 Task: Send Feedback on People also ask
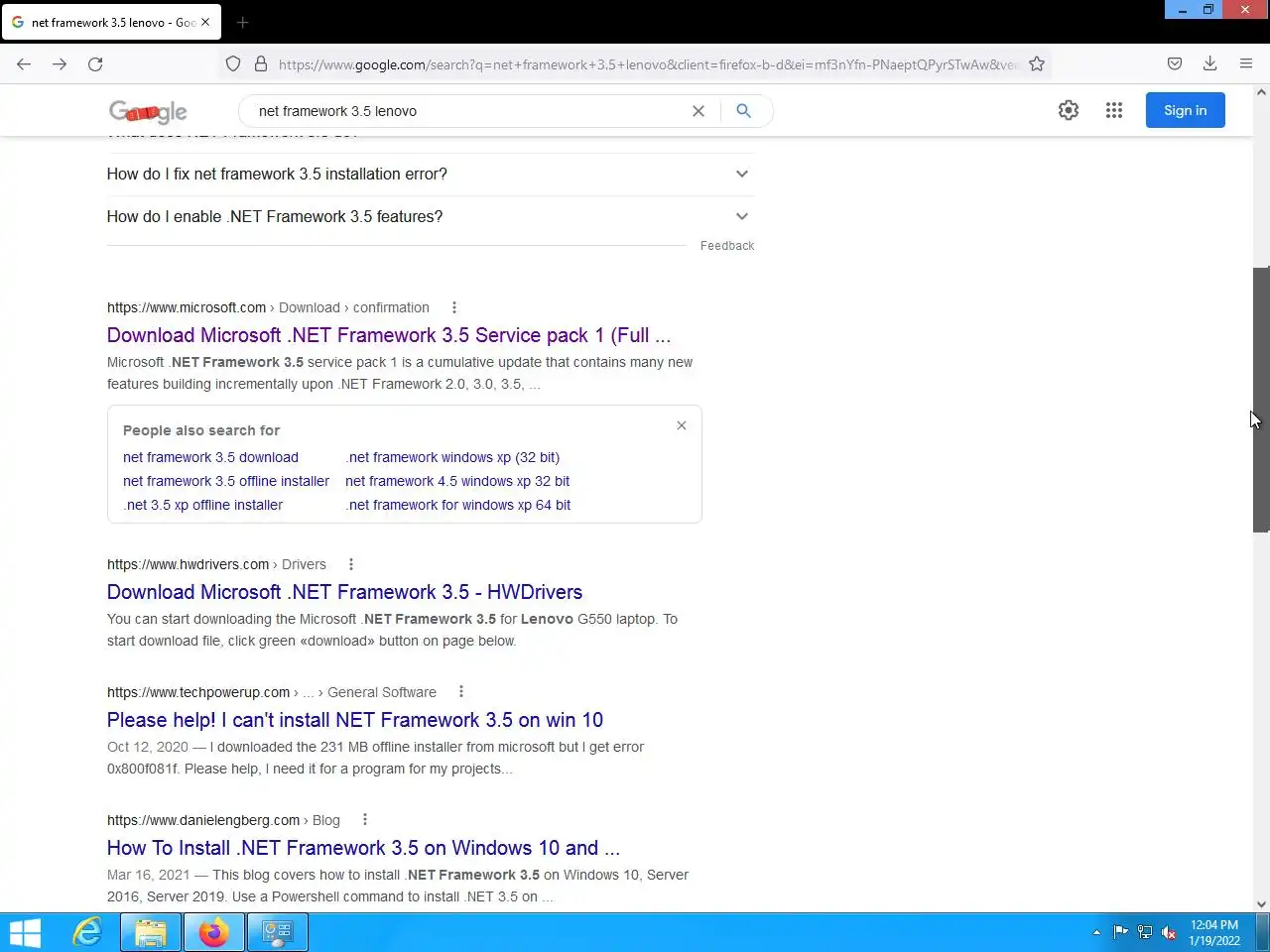pos(727,246)
